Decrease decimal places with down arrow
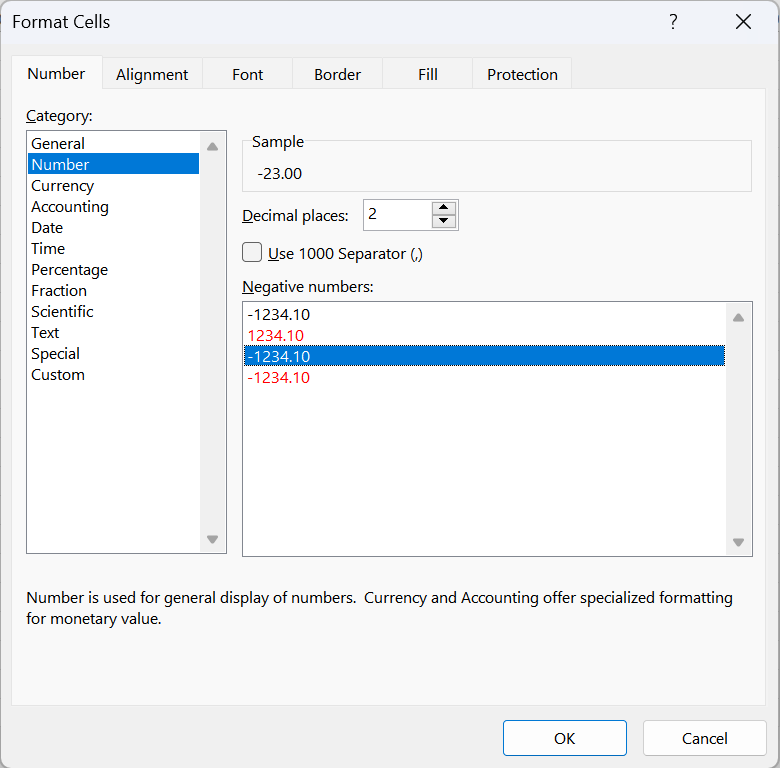 point(444,221)
